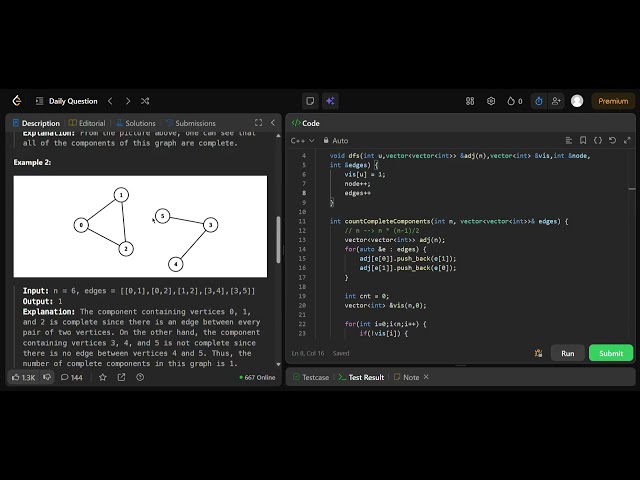The height and width of the screenshot is (480, 640).
Task: Switch to the Solutions tab
Action: [x=136, y=123]
